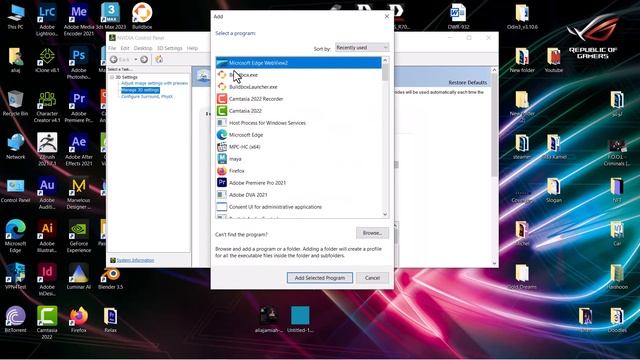
Task: Open the Sort by Recently used dropdown
Action: point(362,48)
